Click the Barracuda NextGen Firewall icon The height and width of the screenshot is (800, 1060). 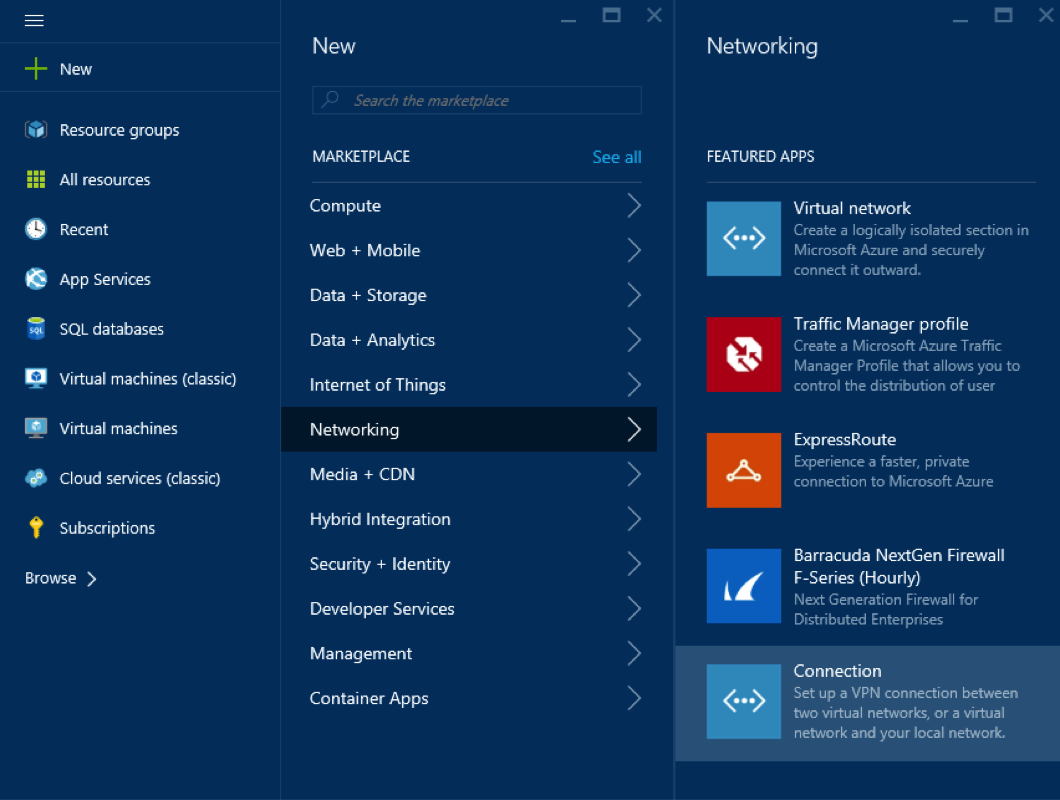pos(744,586)
